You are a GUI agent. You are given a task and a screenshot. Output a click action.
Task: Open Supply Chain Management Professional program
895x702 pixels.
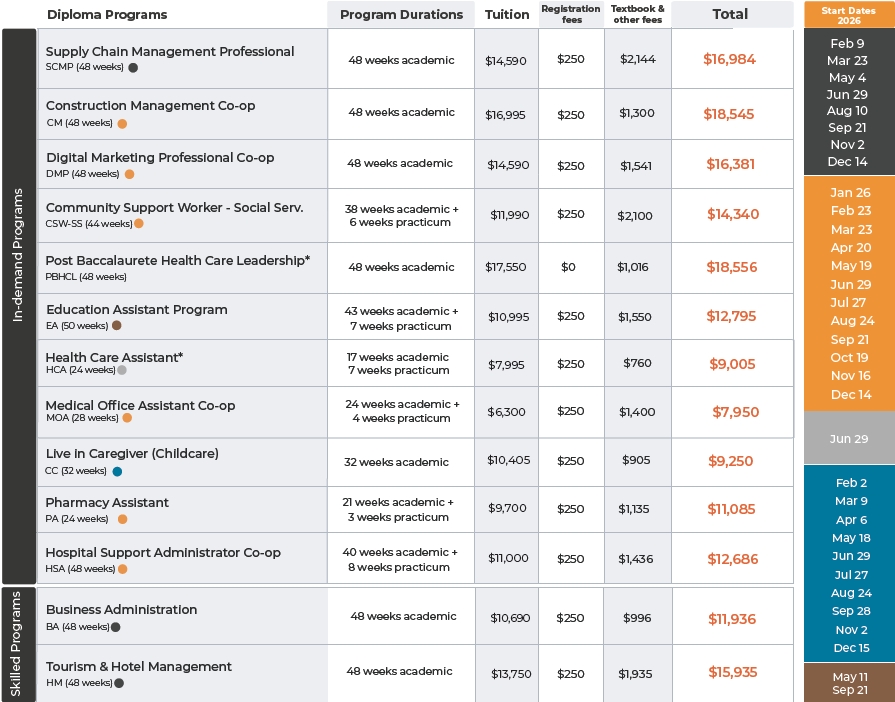(170, 52)
